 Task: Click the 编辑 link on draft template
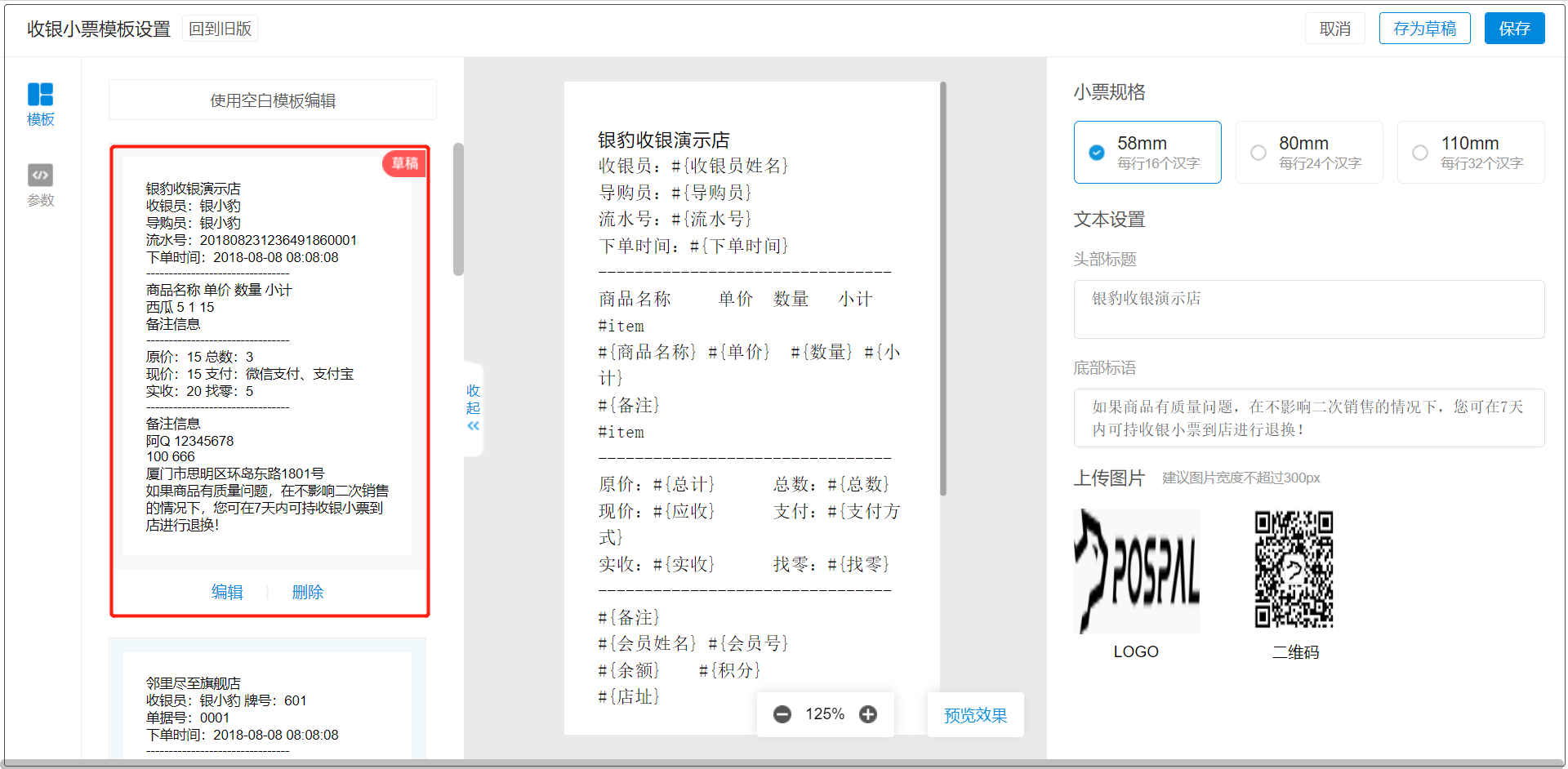tap(227, 592)
